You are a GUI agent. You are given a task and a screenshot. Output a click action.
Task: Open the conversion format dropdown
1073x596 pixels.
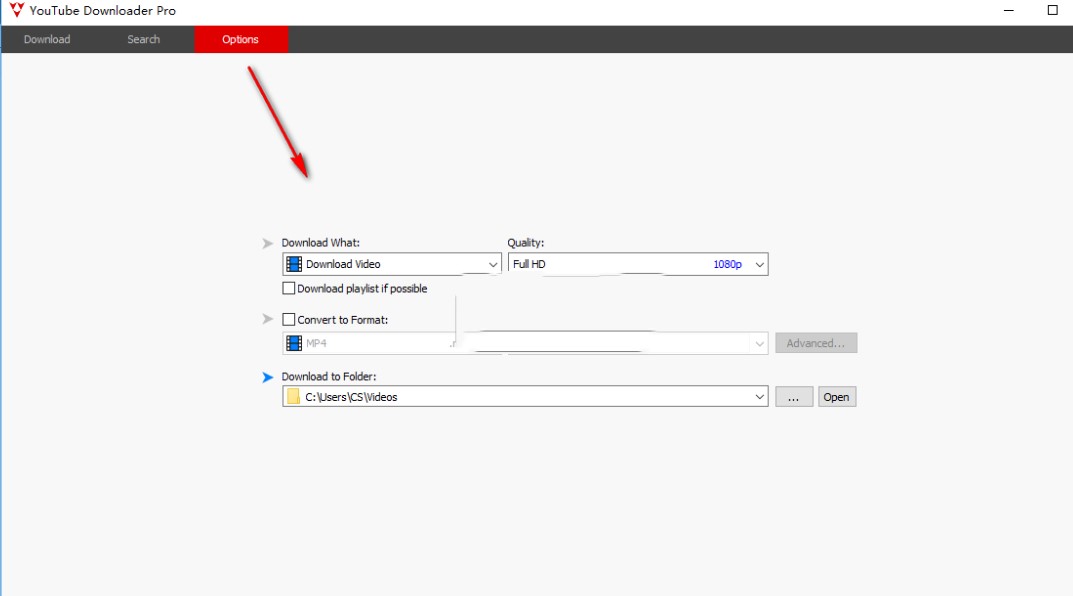[x=759, y=342]
